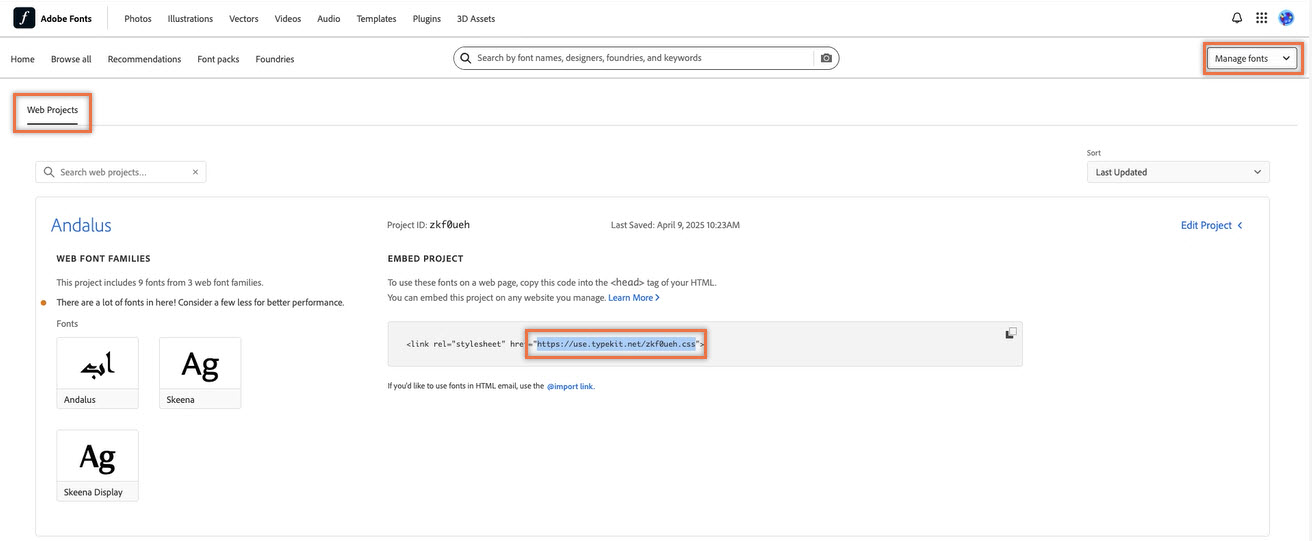Open the Skeena Display font thumbnail

coord(98,465)
